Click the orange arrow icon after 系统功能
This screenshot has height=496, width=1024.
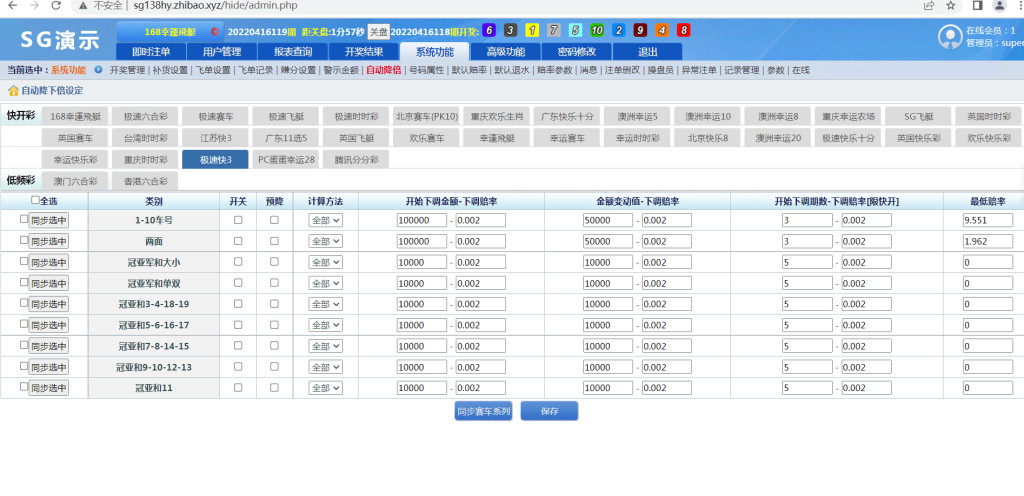(98, 70)
